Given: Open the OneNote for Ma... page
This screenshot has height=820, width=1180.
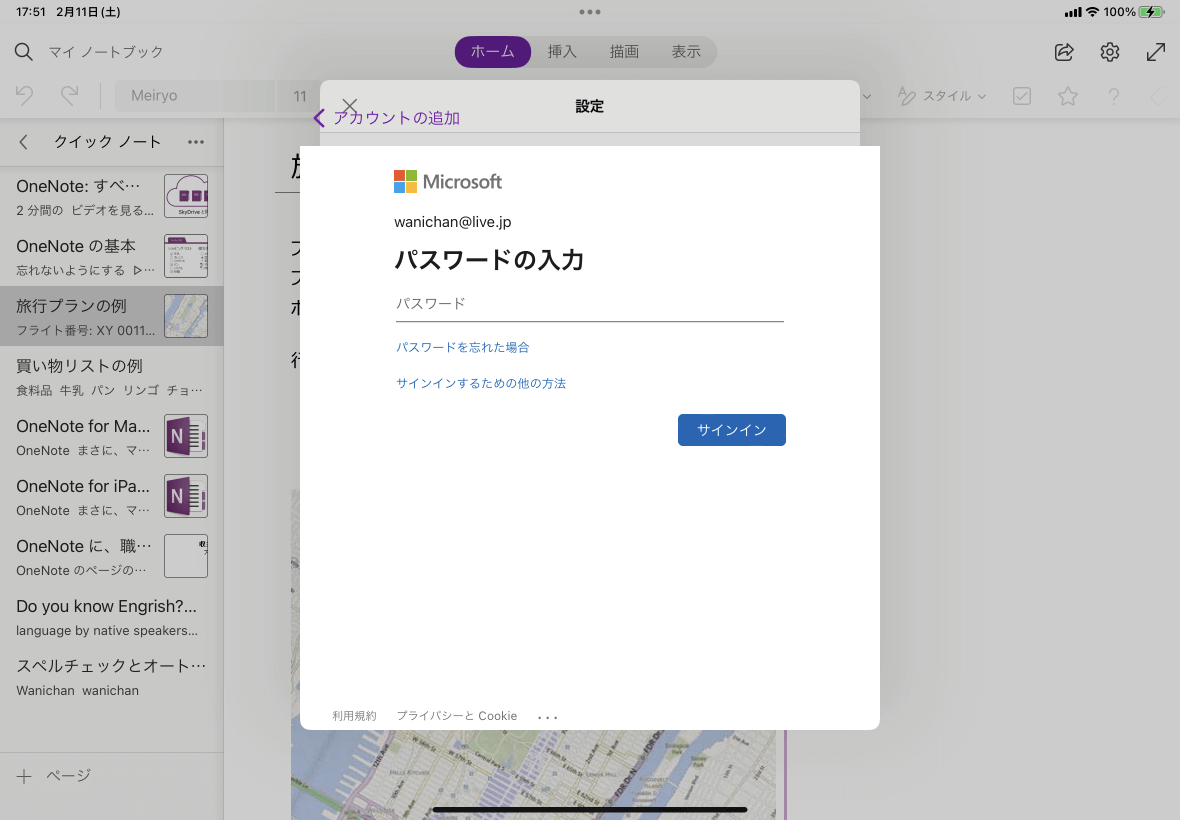Looking at the screenshot, I should pos(111,436).
